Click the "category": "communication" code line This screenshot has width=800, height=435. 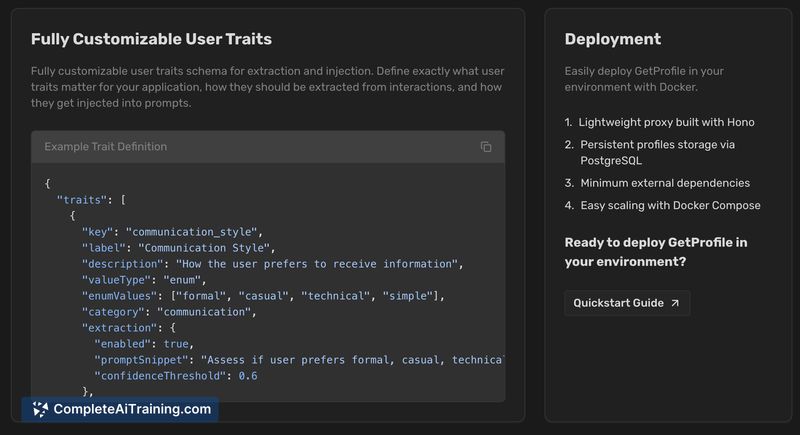(169, 312)
